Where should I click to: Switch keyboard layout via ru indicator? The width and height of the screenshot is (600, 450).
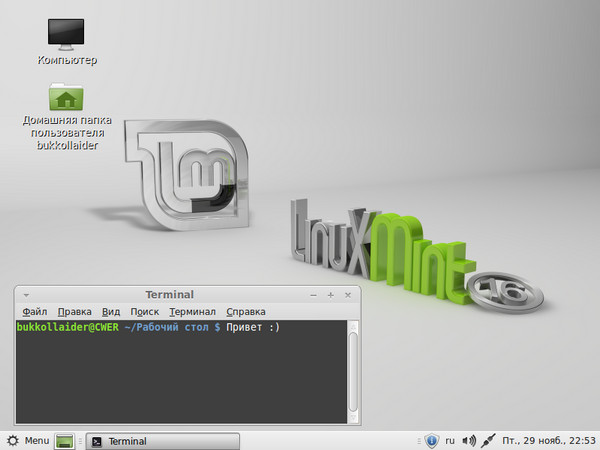[x=450, y=441]
